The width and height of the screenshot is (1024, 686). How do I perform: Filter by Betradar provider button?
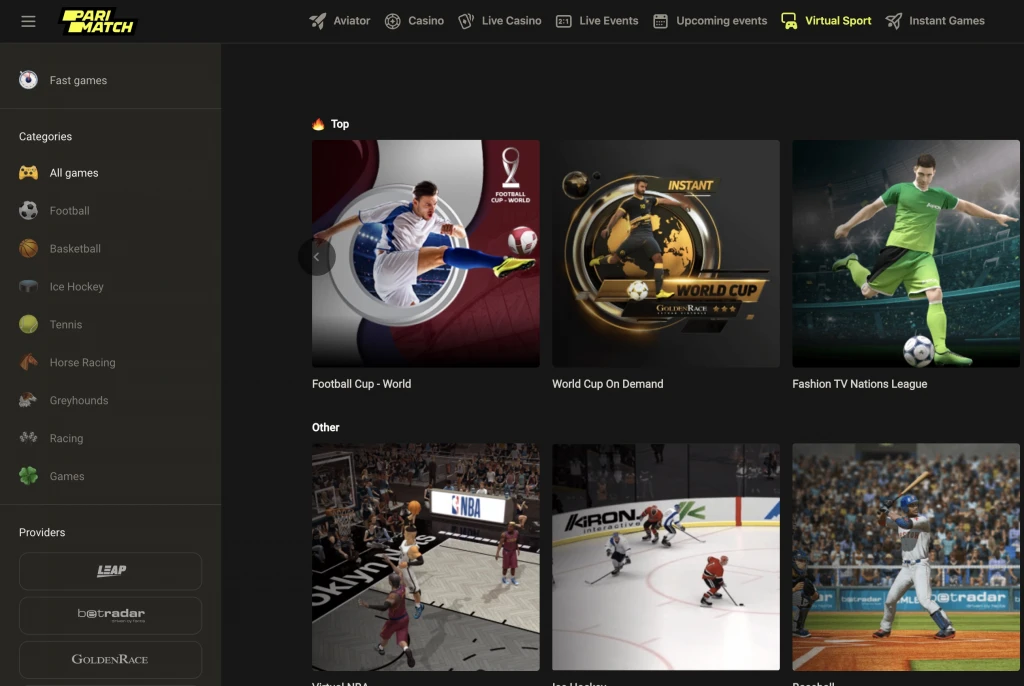tap(110, 615)
